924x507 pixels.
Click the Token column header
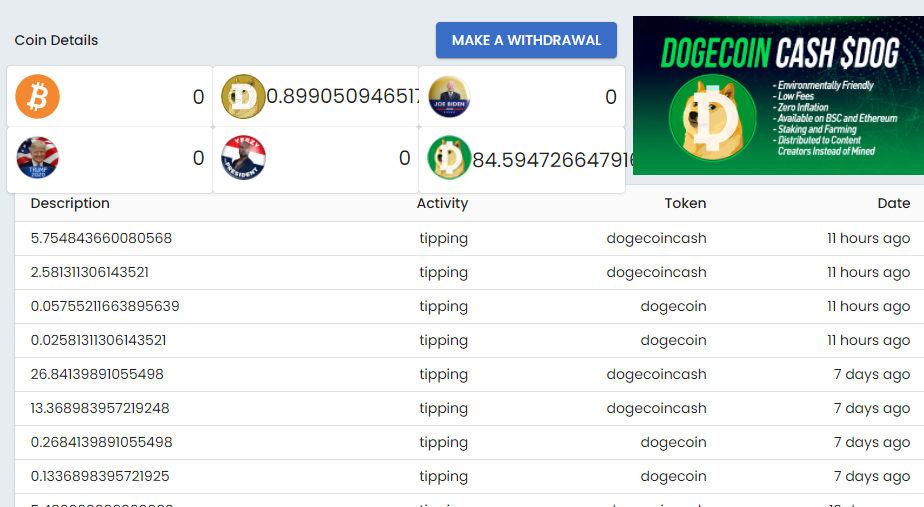[x=685, y=203]
